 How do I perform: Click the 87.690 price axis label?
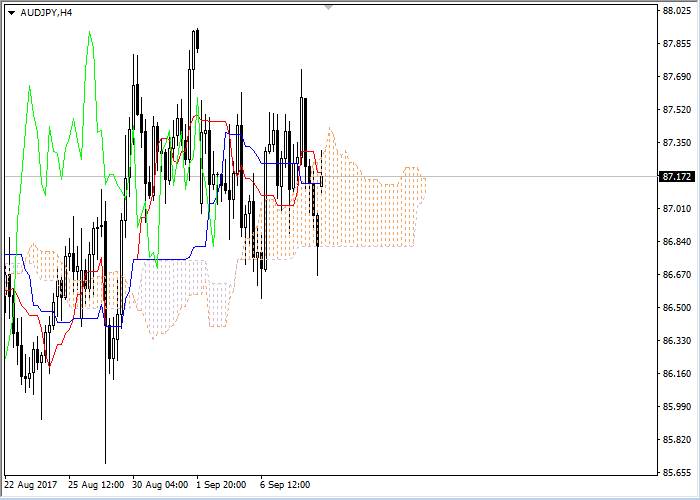pyautogui.click(x=677, y=77)
